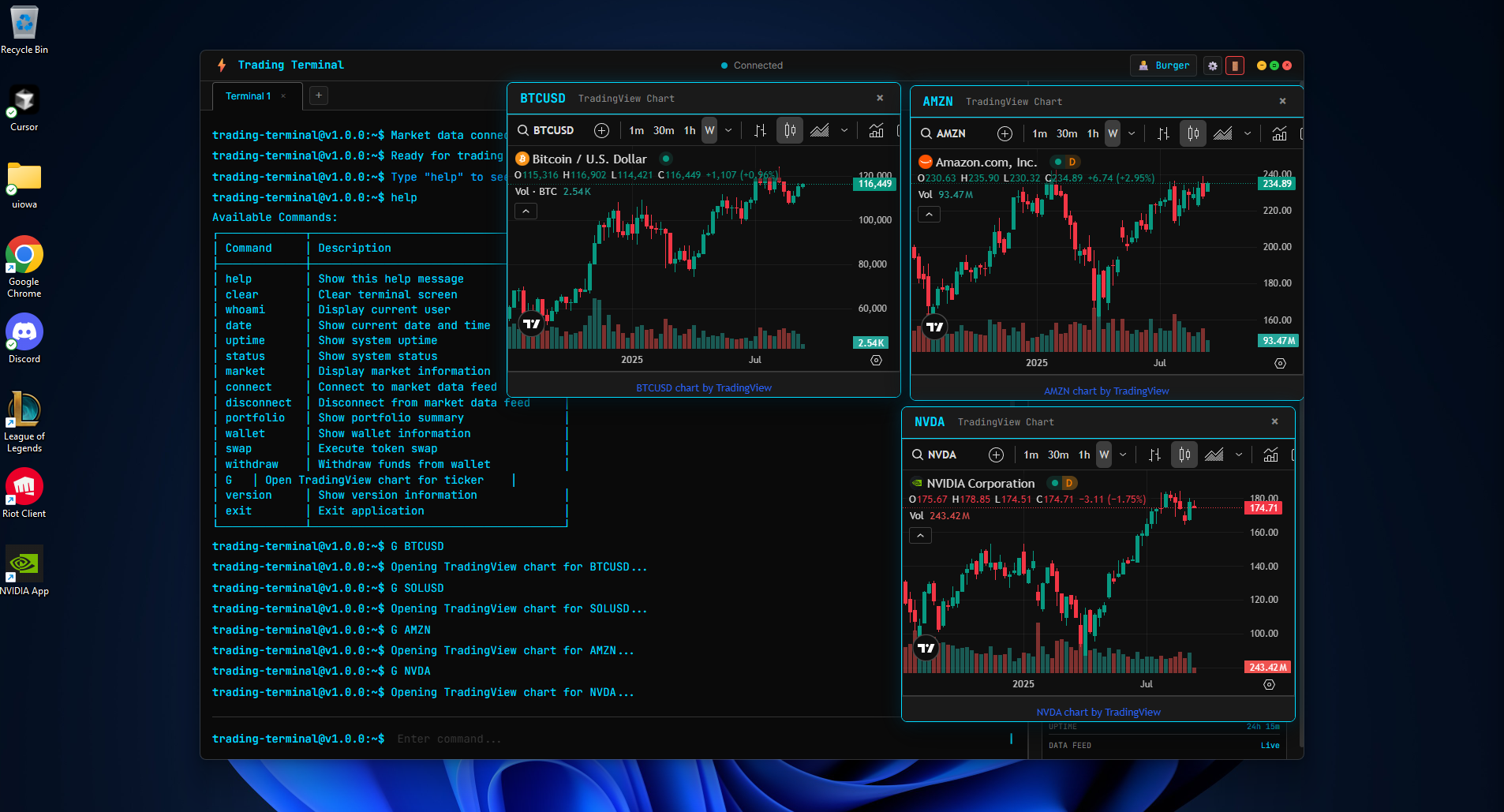Collapse legend arrow in BTCUSD chart
Viewport: 1504px width, 812px height.
point(526,211)
